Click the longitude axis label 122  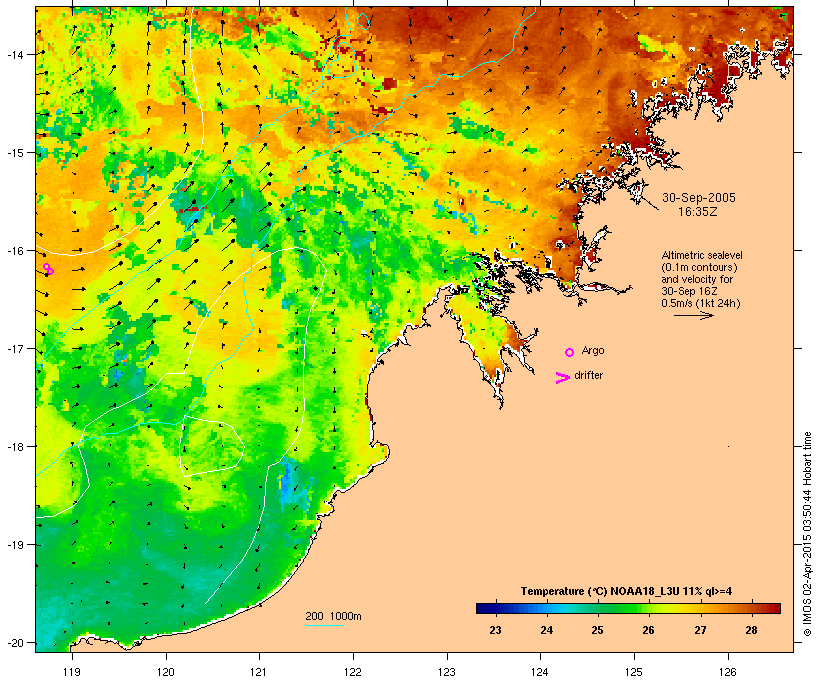(x=353, y=672)
